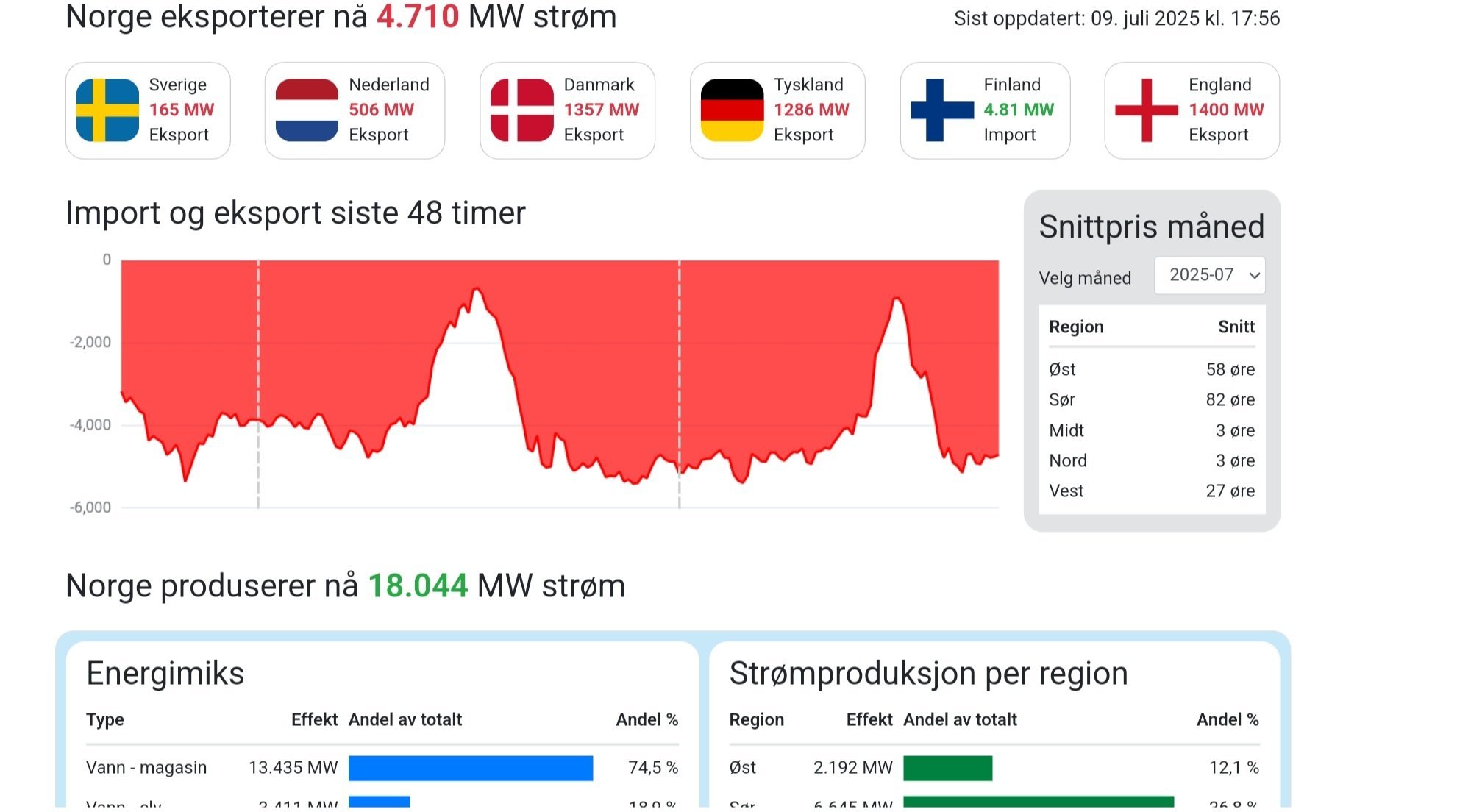
Task: Click the Andel % header in Energimiks
Action: coord(647,719)
